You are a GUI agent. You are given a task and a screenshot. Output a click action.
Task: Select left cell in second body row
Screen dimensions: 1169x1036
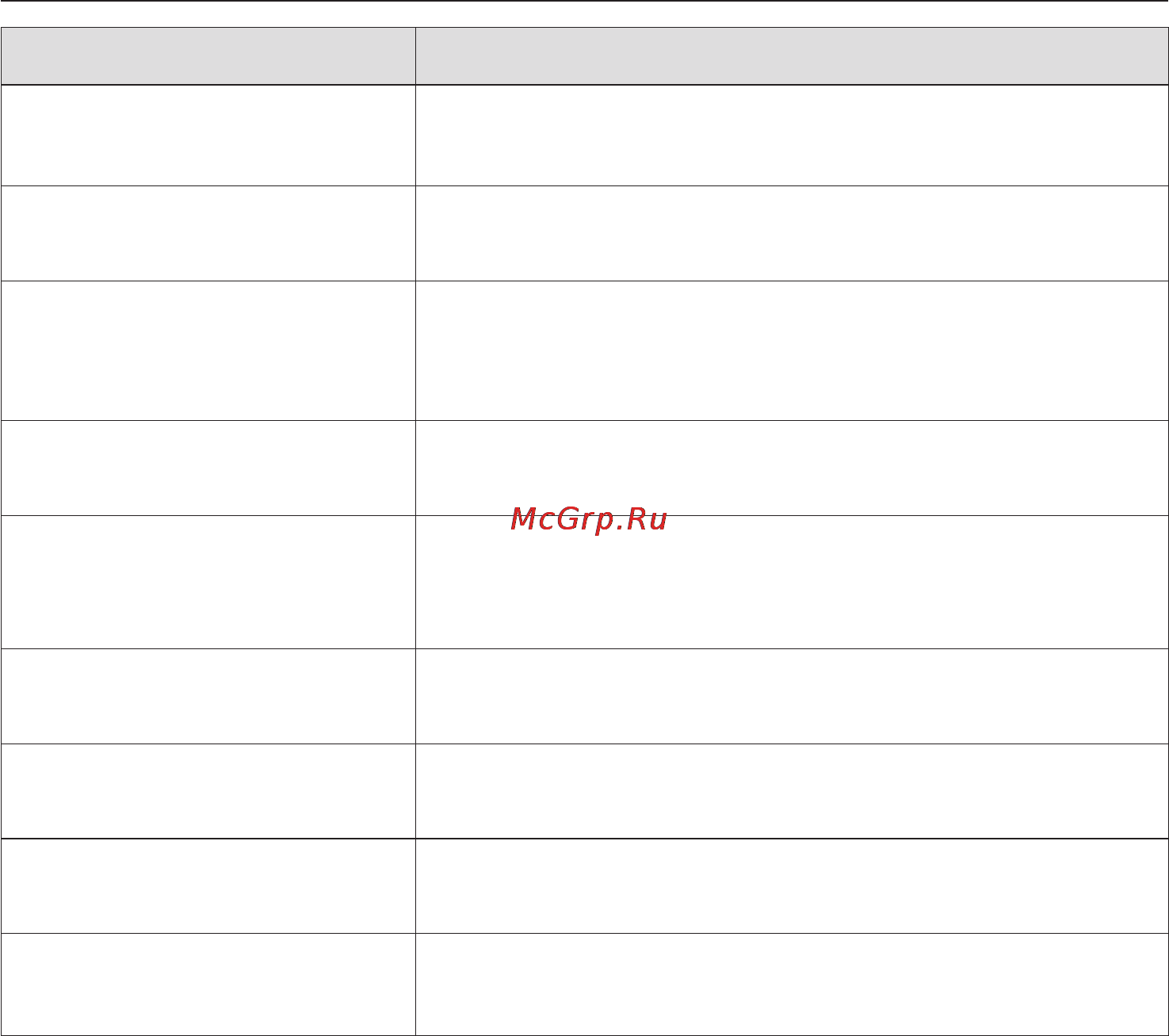208,234
